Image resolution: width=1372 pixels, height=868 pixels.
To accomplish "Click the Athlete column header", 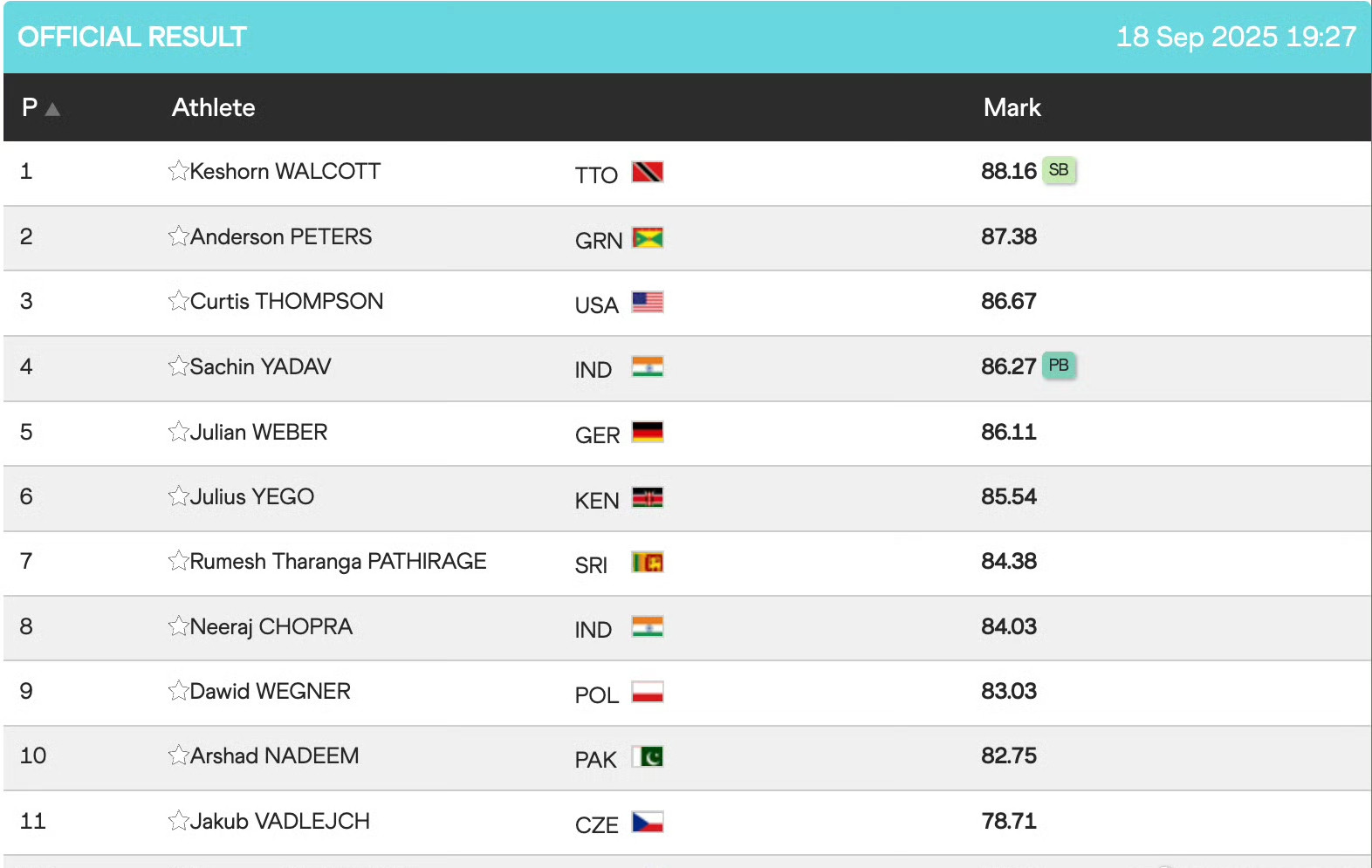I will pos(213,107).
